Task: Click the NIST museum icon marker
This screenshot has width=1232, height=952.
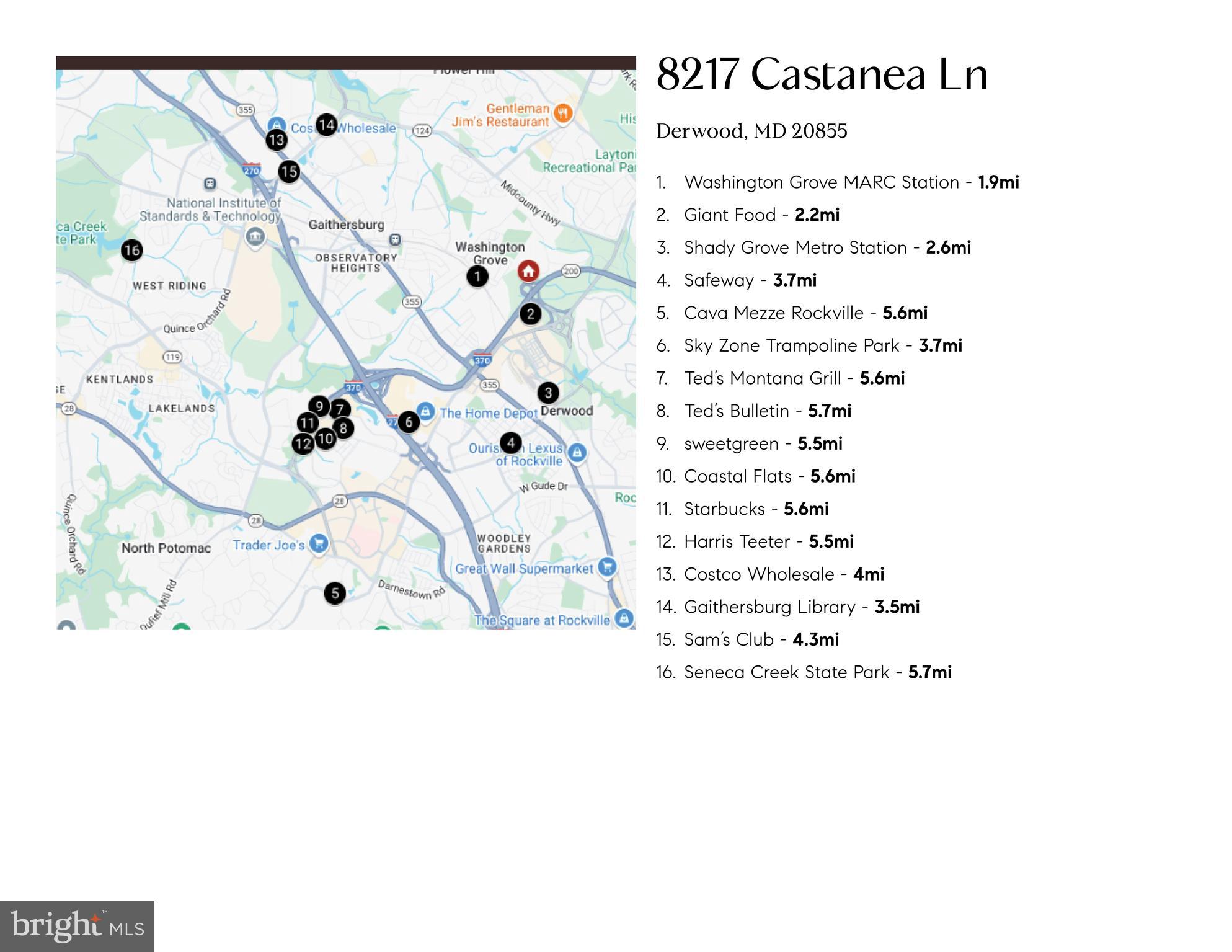Action: (255, 236)
